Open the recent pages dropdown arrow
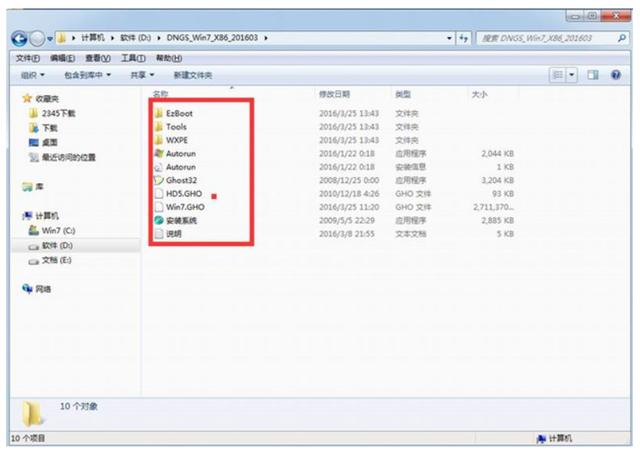640x452 pixels. [50, 39]
